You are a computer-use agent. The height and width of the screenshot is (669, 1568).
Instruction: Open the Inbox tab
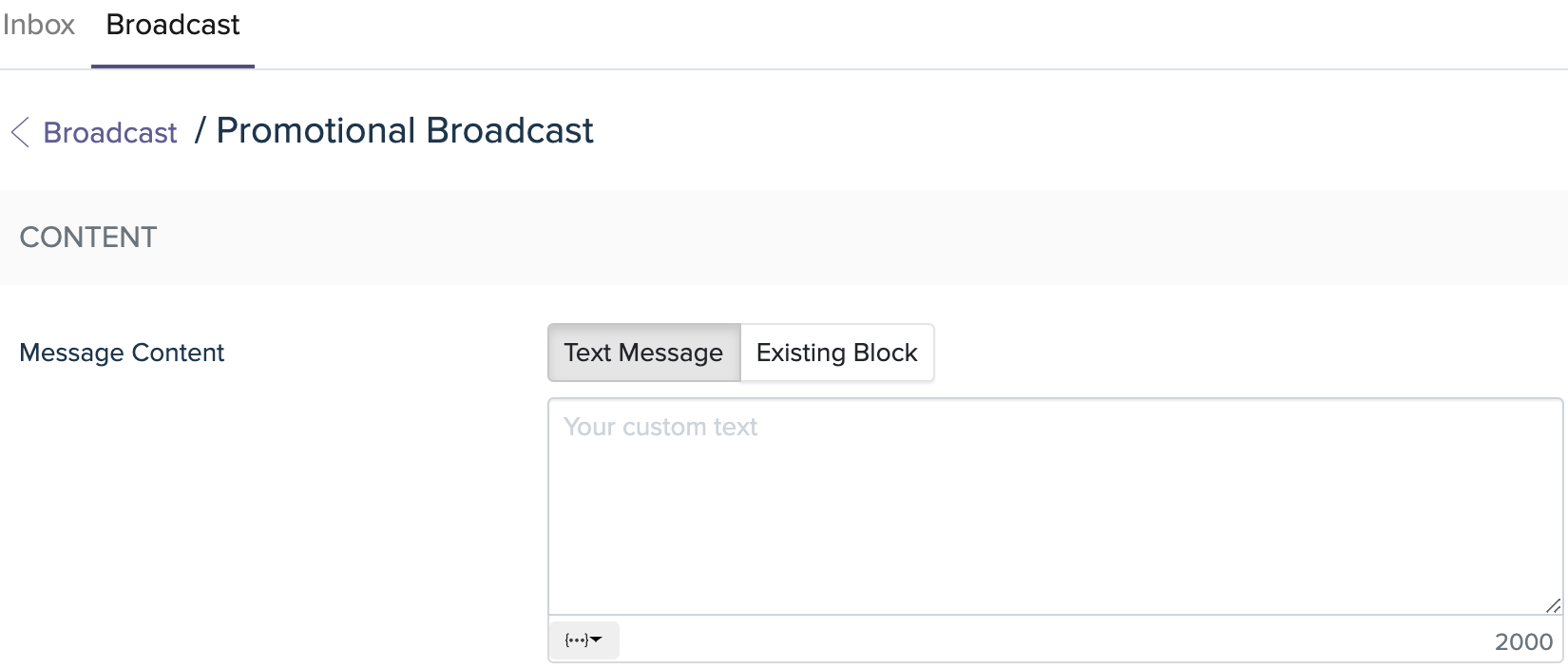coord(39,25)
